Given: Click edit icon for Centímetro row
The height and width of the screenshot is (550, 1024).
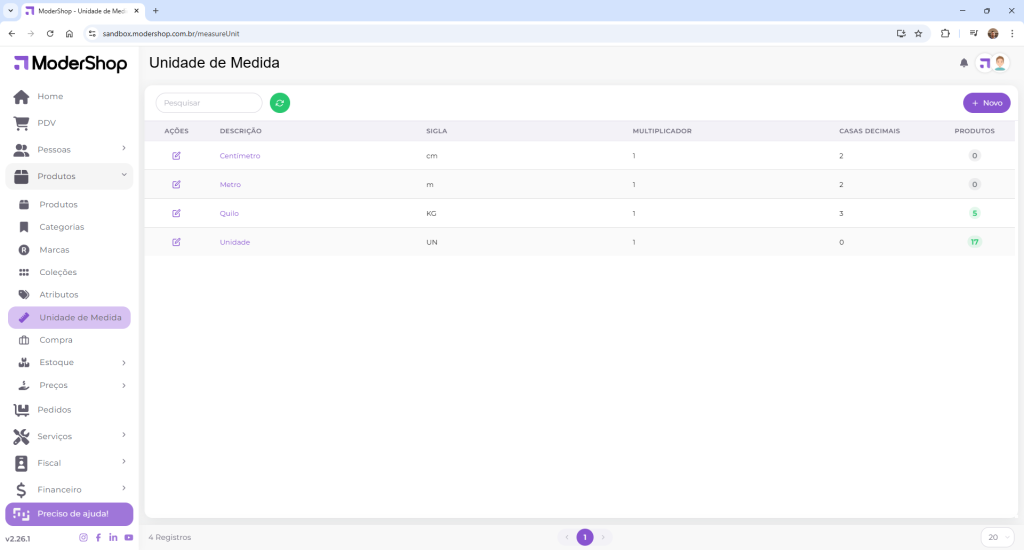Looking at the screenshot, I should (x=177, y=156).
